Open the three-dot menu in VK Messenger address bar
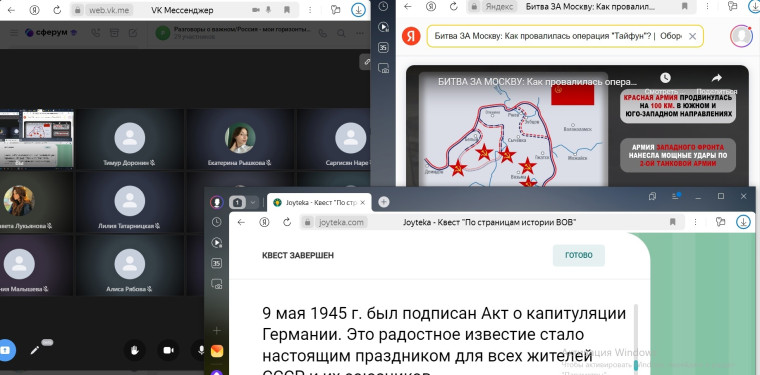This screenshot has width=760, height=375. pyautogui.click(x=310, y=10)
